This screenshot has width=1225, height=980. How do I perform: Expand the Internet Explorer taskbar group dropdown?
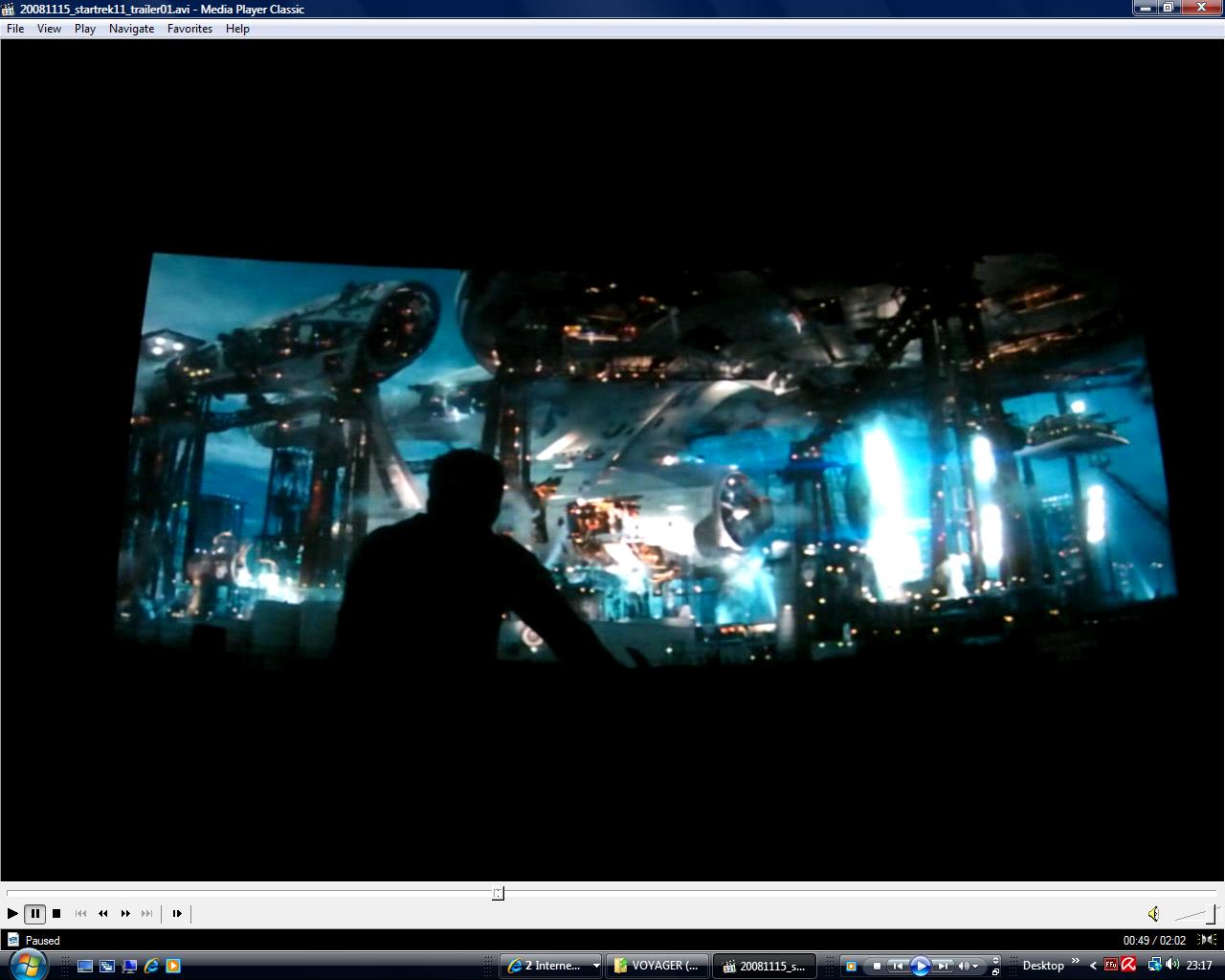[595, 966]
